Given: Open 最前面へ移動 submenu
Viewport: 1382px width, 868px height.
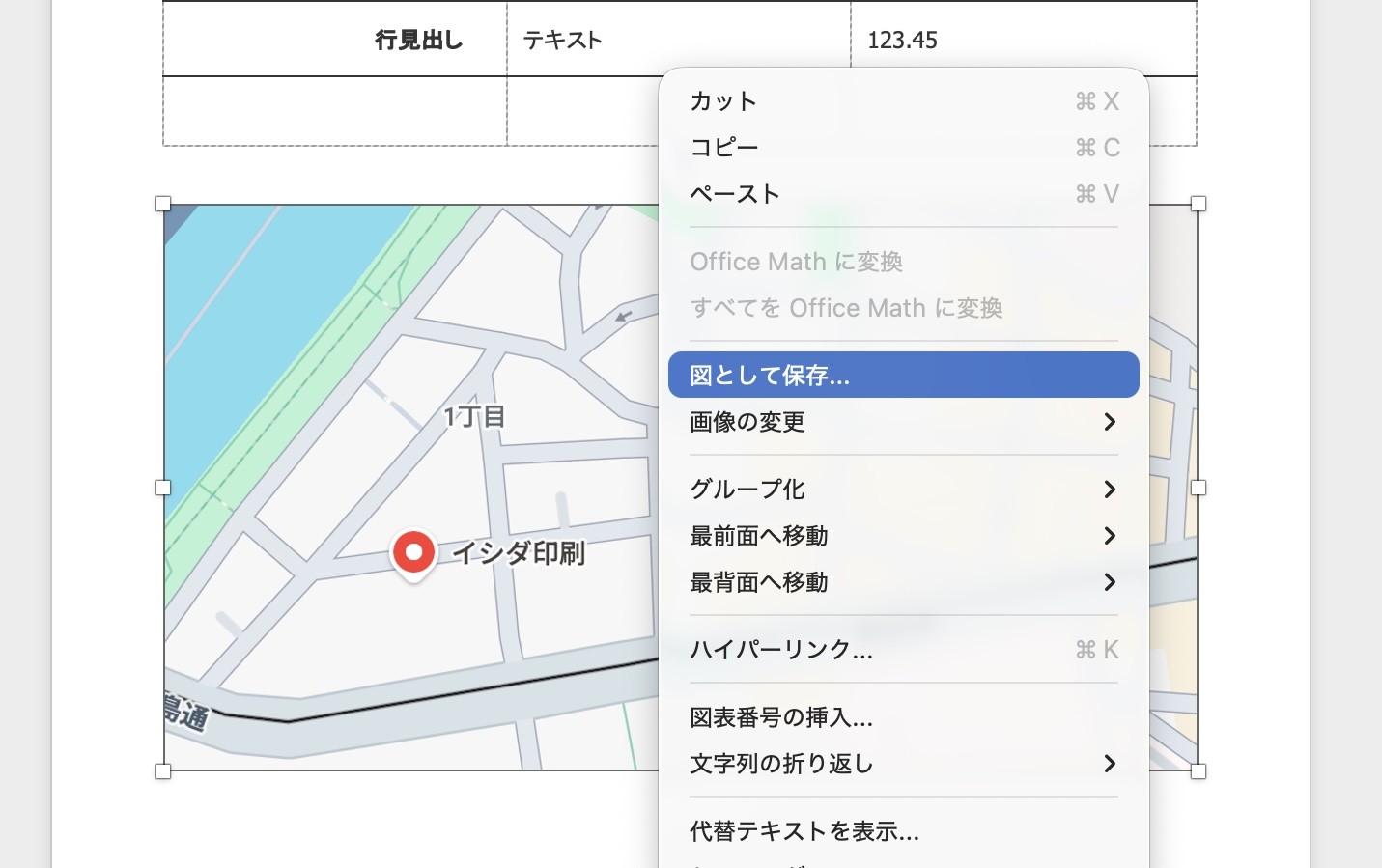Looking at the screenshot, I should coord(903,536).
